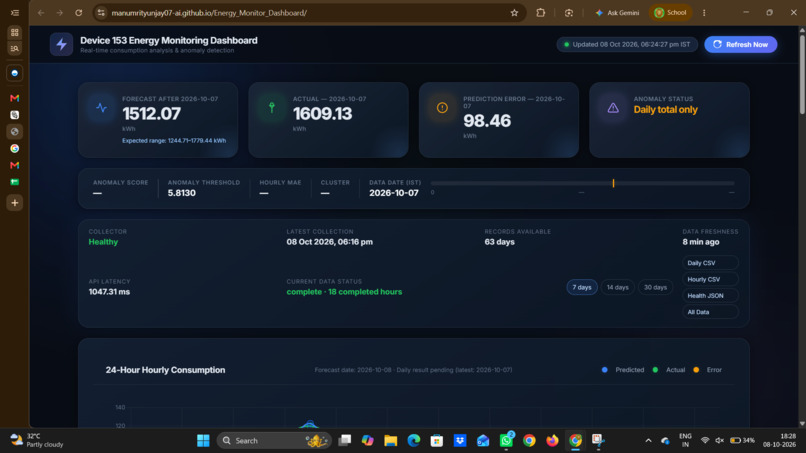This screenshot has height=453, width=806.
Task: Click the taskbar Search box
Action: tap(274, 441)
